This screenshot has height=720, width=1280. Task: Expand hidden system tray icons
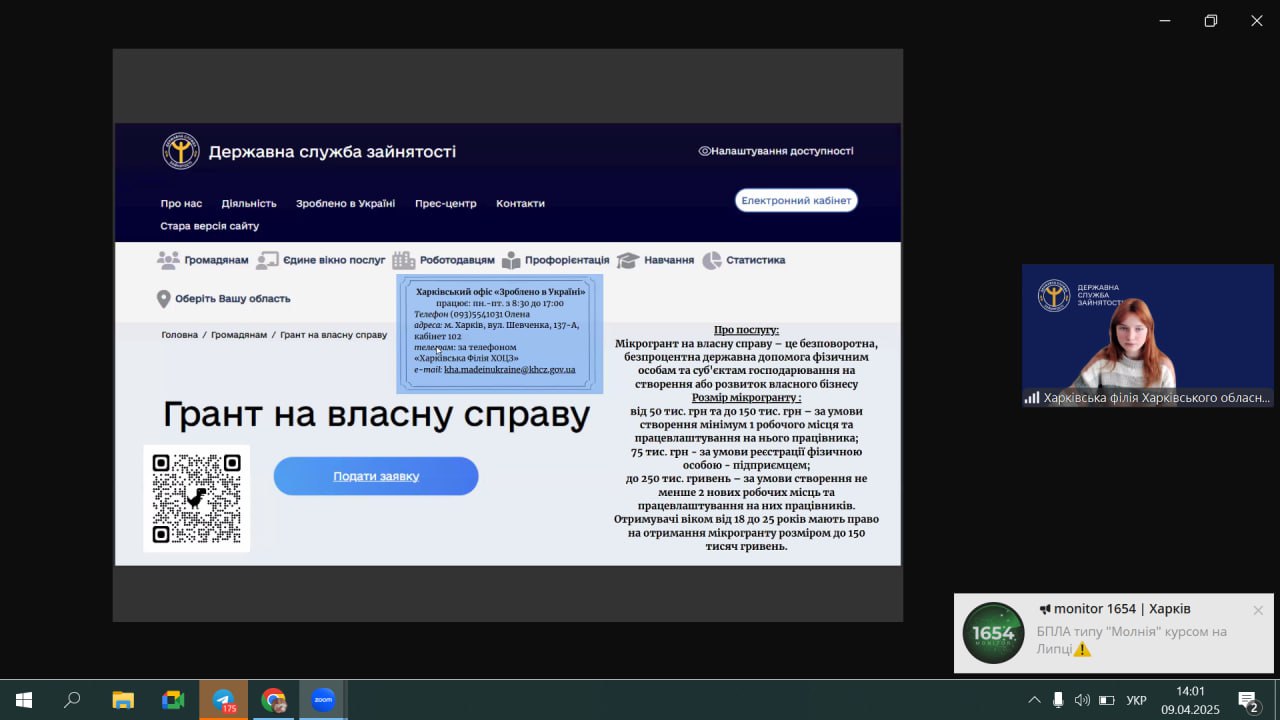[x=1034, y=700]
